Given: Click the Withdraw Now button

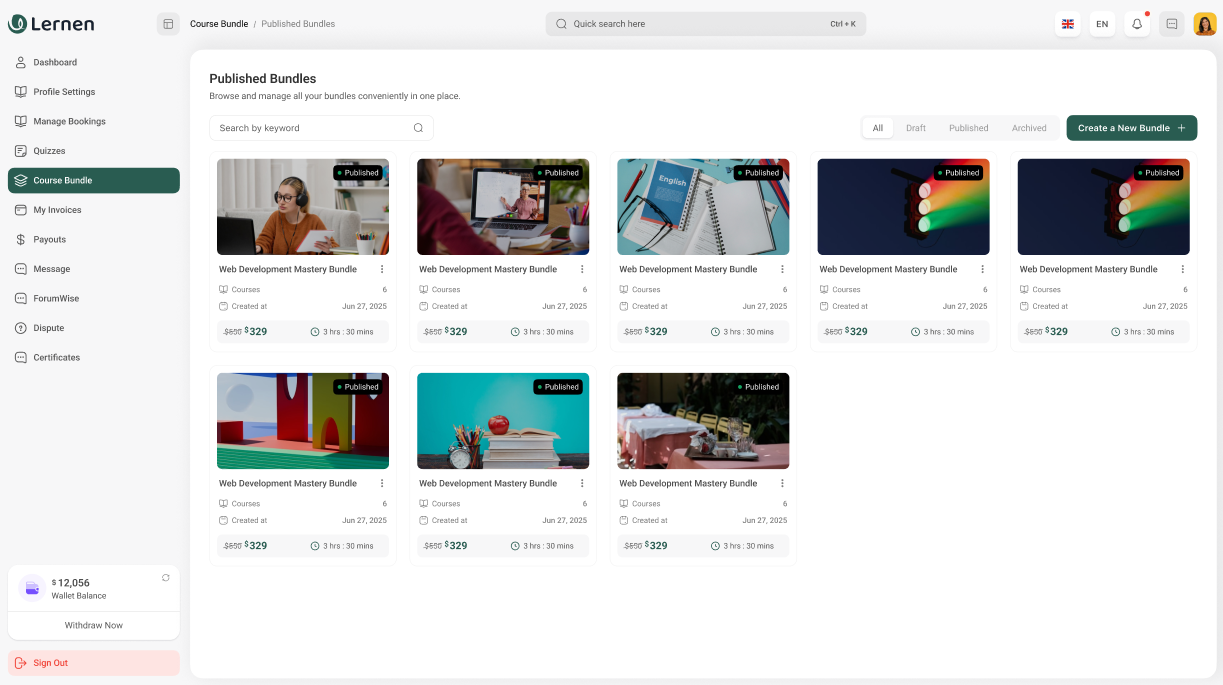Looking at the screenshot, I should 94,625.
